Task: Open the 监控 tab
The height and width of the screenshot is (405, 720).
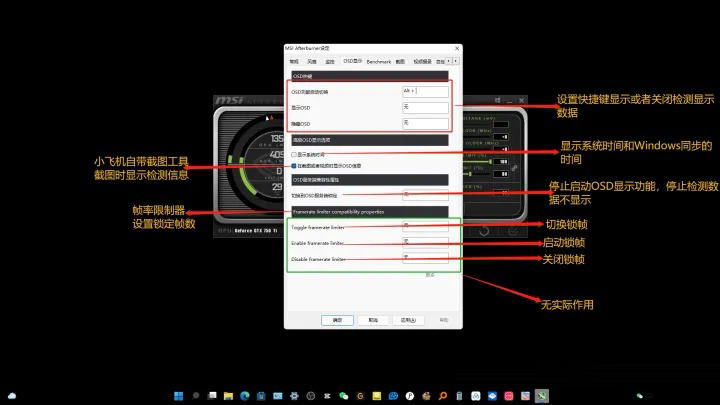Action: 330,62
